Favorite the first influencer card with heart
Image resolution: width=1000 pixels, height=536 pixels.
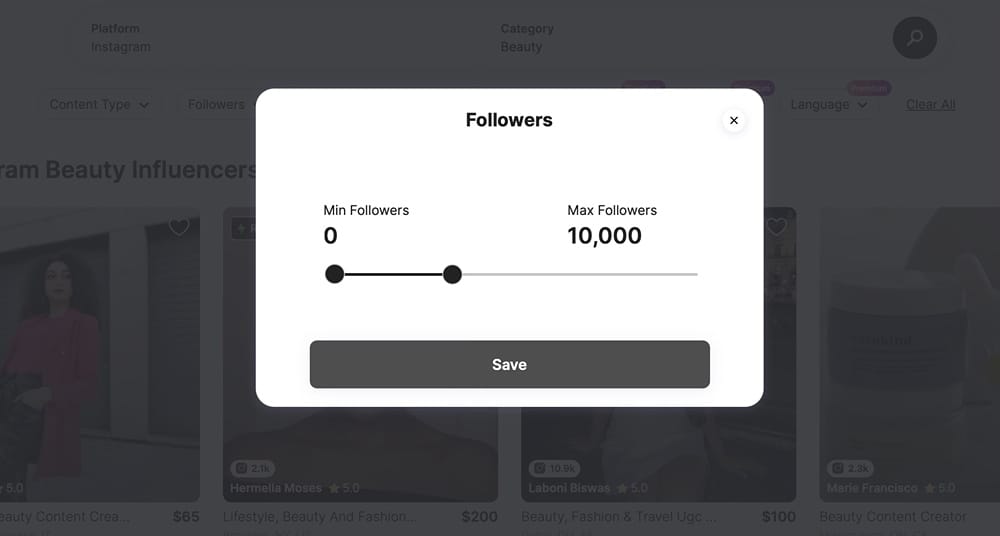tap(179, 227)
